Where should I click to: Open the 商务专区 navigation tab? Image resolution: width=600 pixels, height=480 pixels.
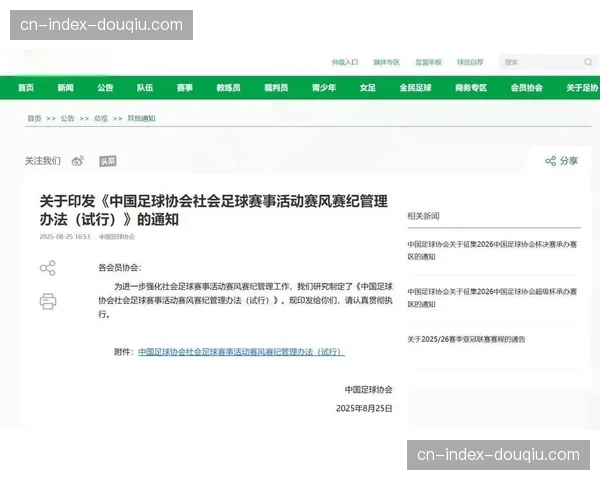click(x=471, y=88)
